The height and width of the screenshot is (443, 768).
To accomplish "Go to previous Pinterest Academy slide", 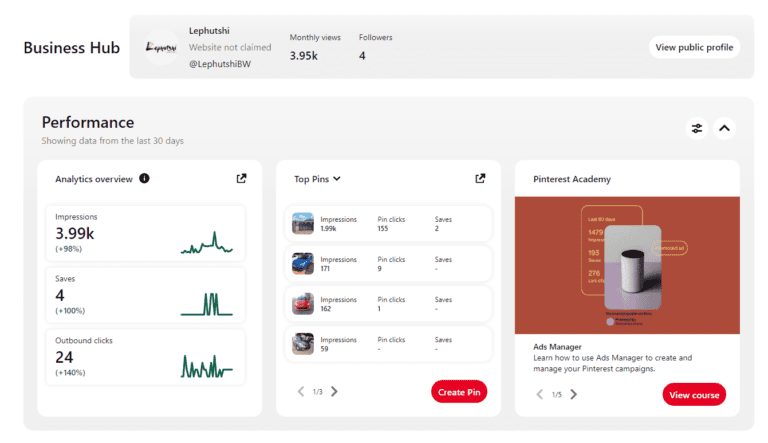I will click(539, 394).
